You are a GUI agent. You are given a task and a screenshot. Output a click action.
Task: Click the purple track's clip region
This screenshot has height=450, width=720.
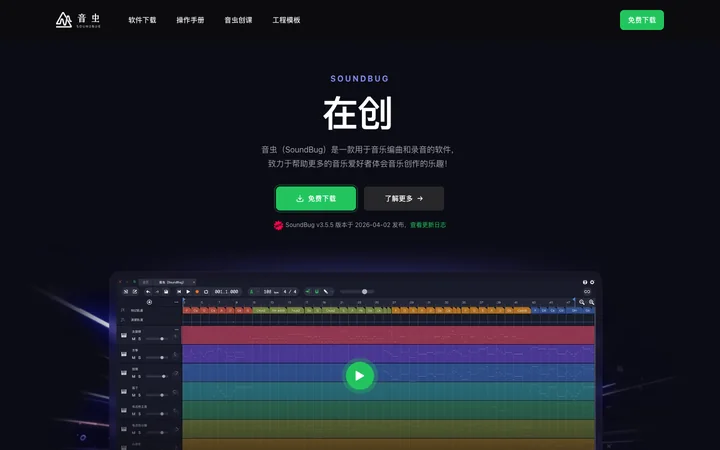(x=388, y=354)
